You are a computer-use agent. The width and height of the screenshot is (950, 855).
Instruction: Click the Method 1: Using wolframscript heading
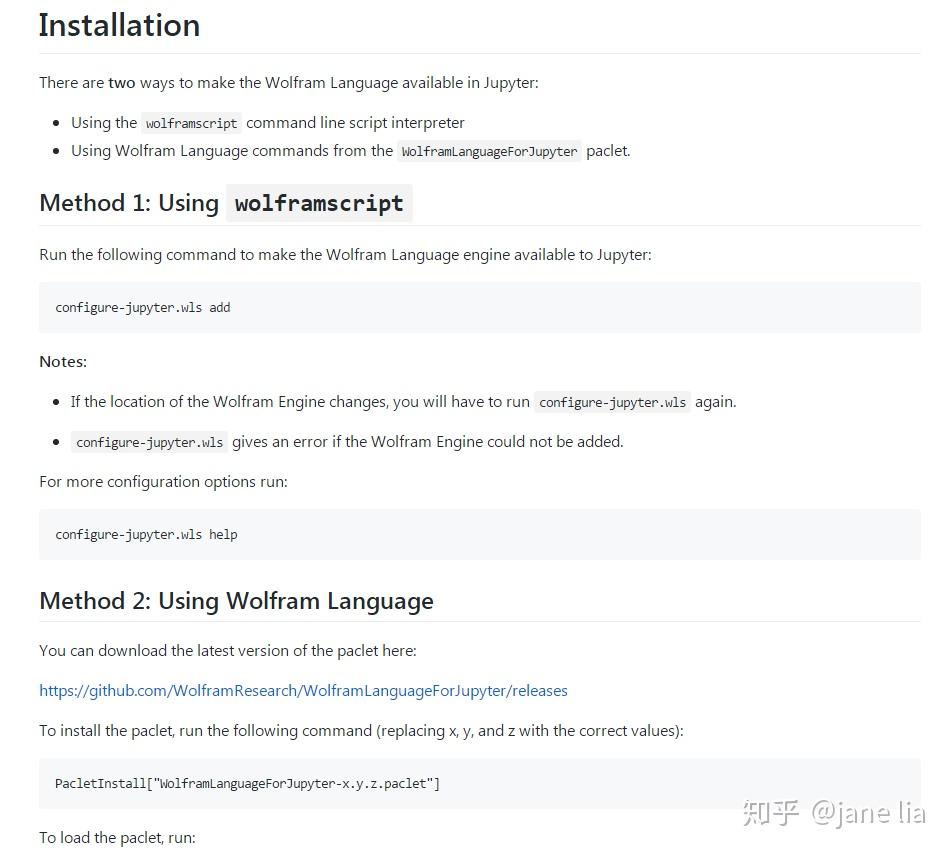[x=224, y=203]
